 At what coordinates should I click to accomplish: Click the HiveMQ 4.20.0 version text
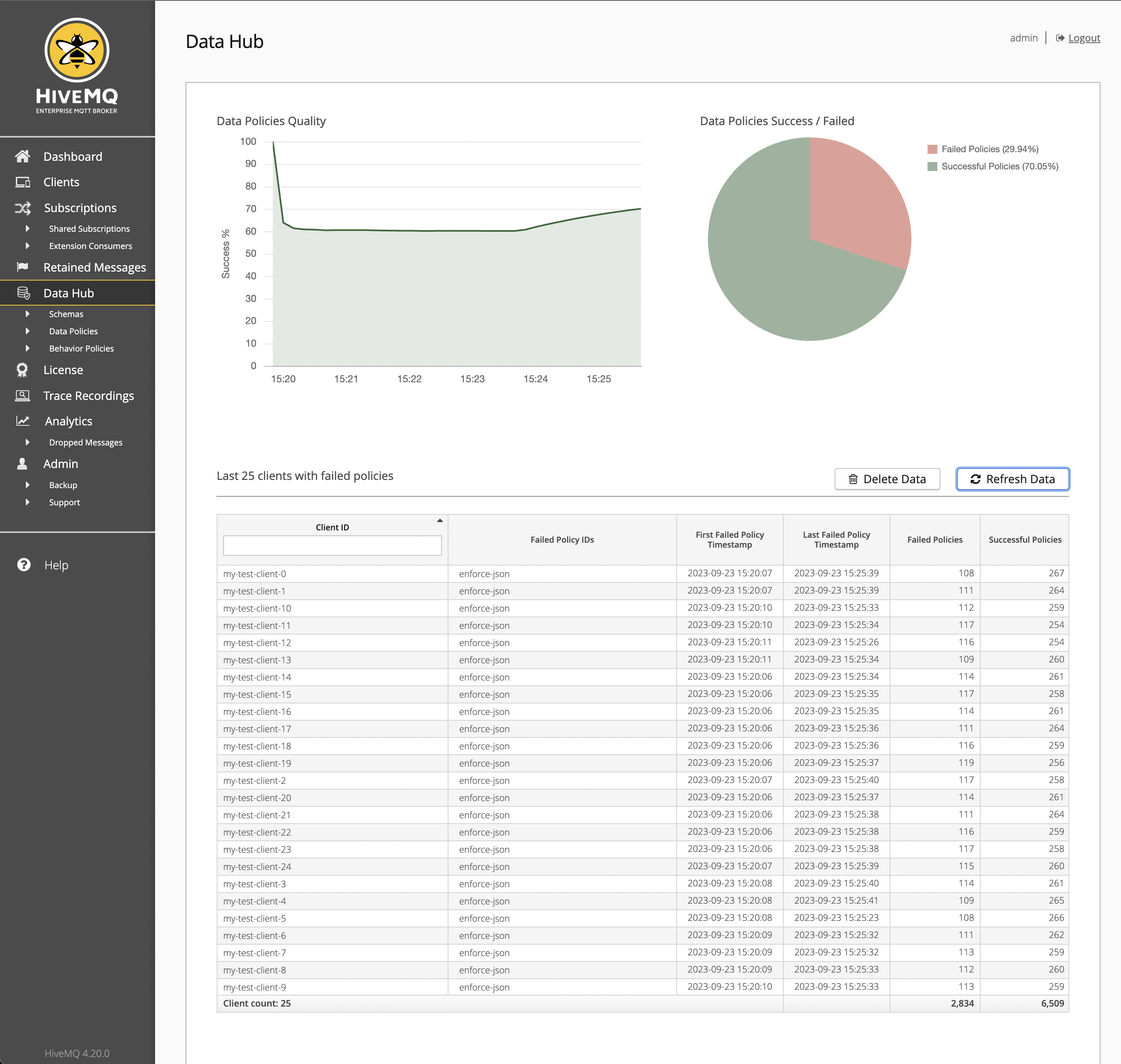pyautogui.click(x=77, y=1053)
